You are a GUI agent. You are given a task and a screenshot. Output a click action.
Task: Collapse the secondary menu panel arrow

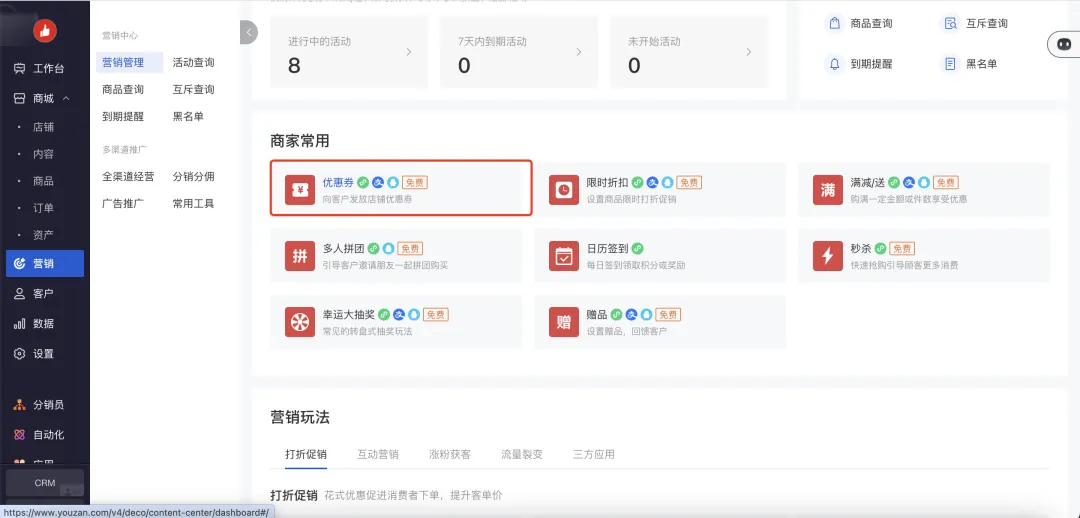point(248,33)
